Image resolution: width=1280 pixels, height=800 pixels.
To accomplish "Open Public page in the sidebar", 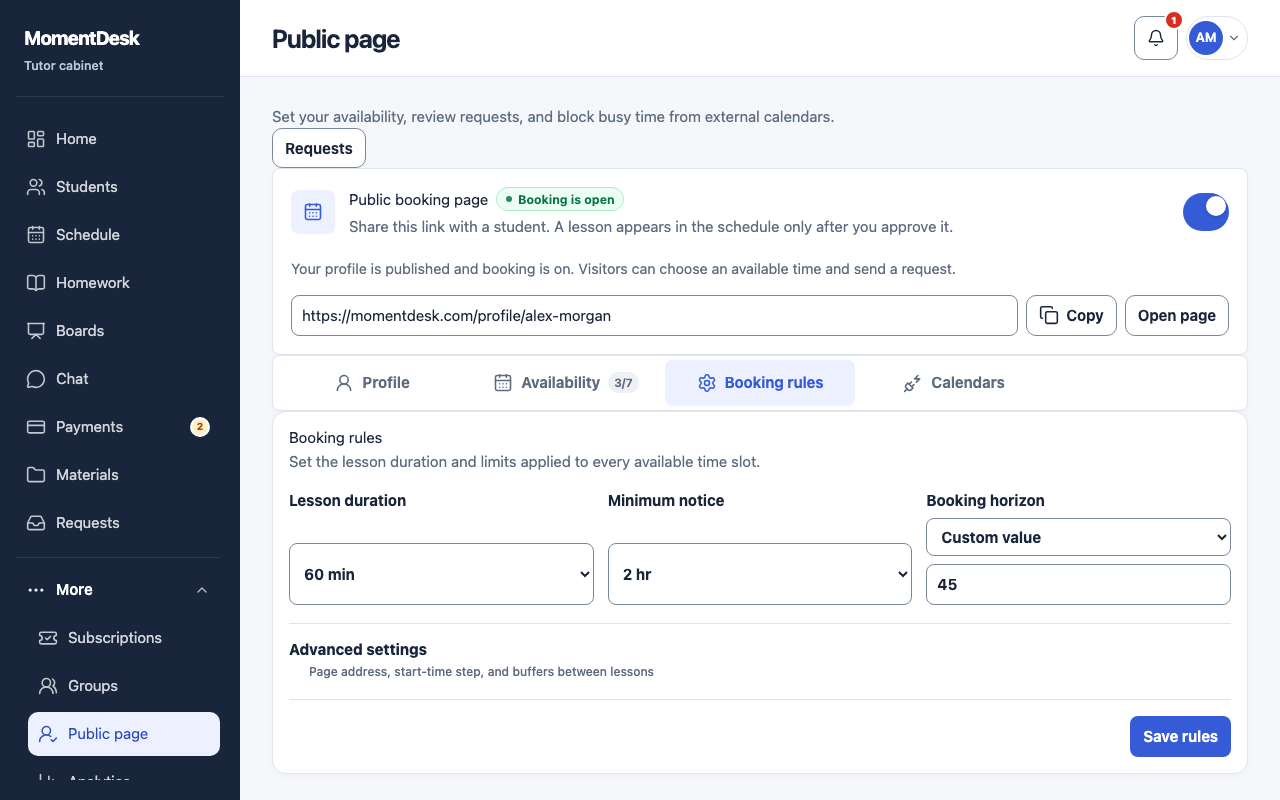I will click(124, 734).
